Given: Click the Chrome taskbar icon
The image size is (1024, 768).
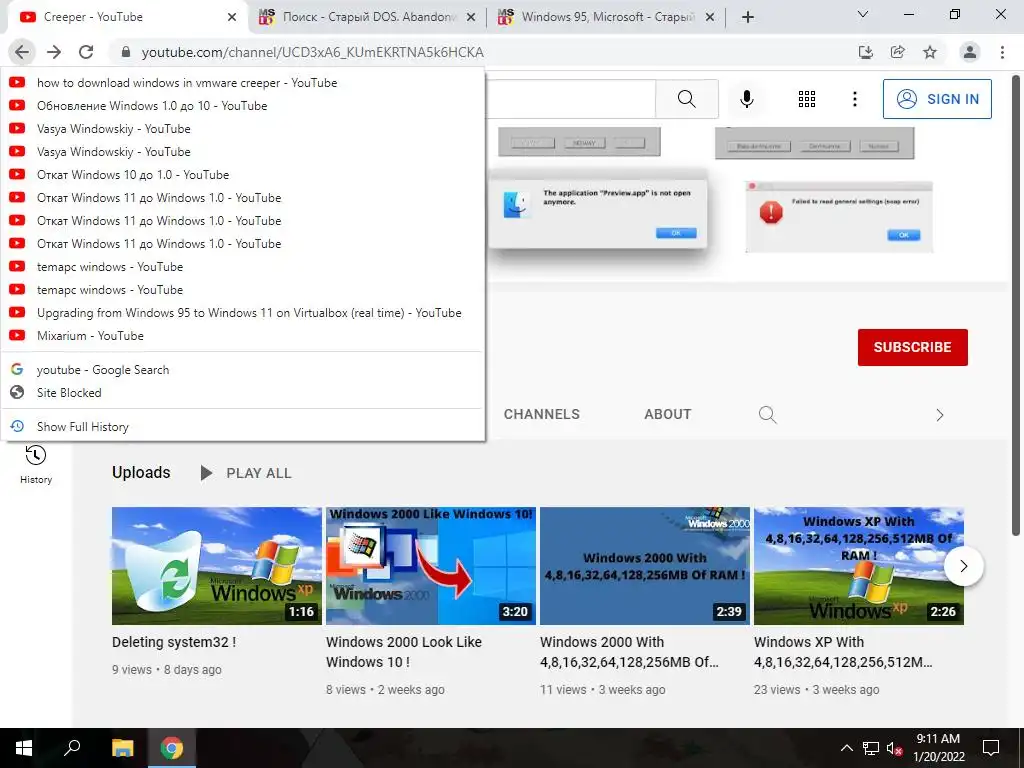Looking at the screenshot, I should 172,748.
